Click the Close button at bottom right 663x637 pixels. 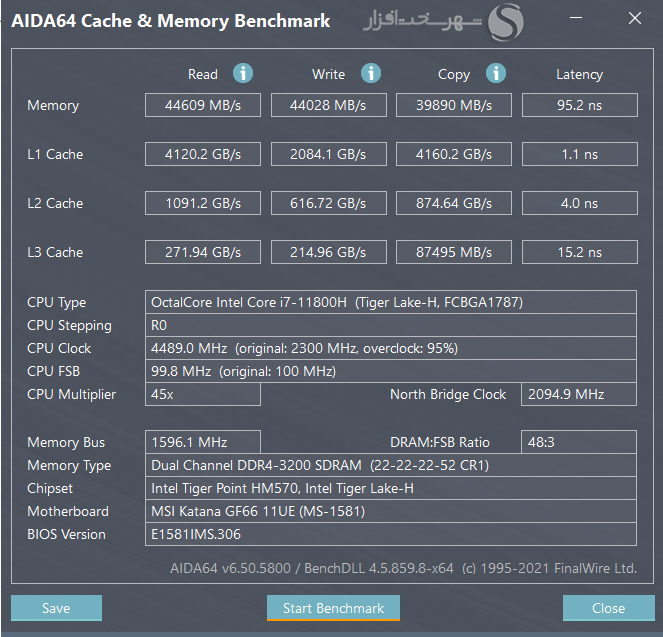pos(608,608)
